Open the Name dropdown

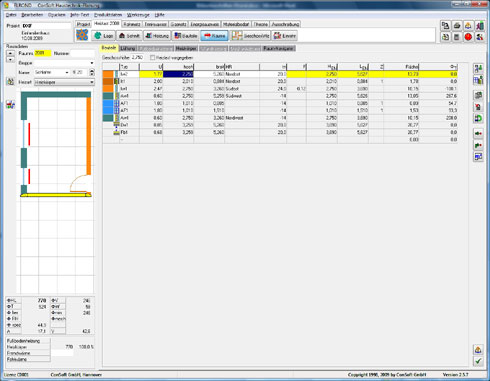pyautogui.click(x=67, y=72)
